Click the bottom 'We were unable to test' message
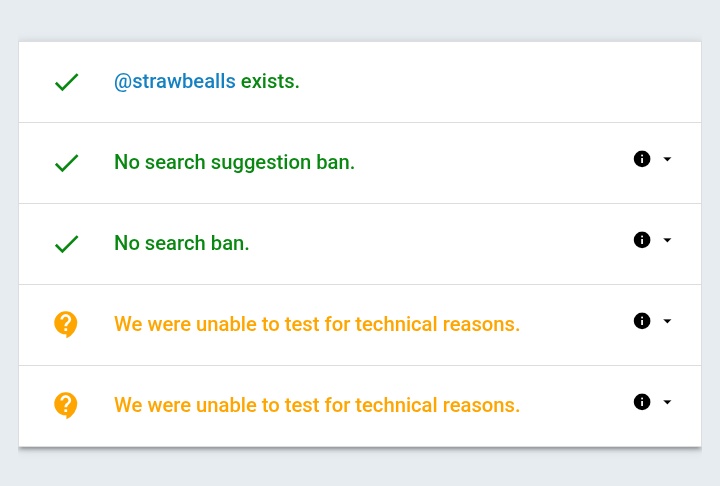The height and width of the screenshot is (486, 720). coord(316,405)
